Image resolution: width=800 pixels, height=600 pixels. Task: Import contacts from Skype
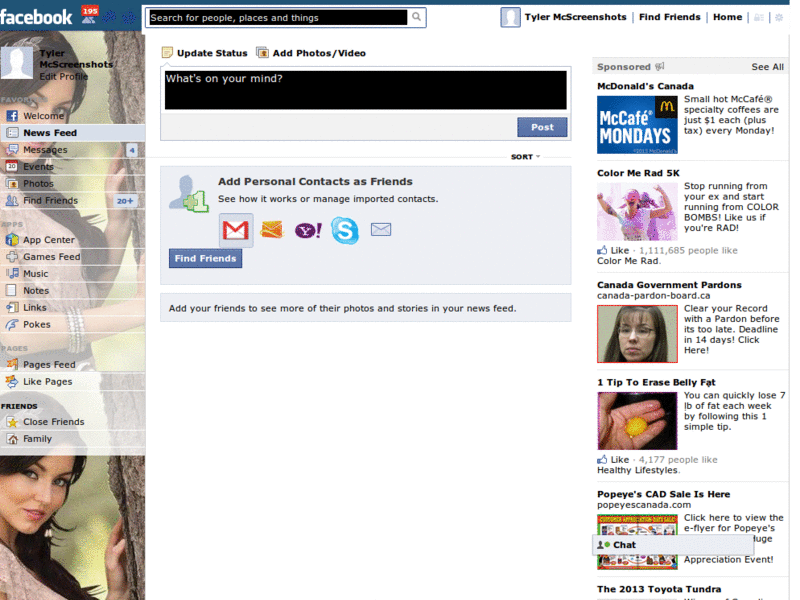click(x=345, y=230)
